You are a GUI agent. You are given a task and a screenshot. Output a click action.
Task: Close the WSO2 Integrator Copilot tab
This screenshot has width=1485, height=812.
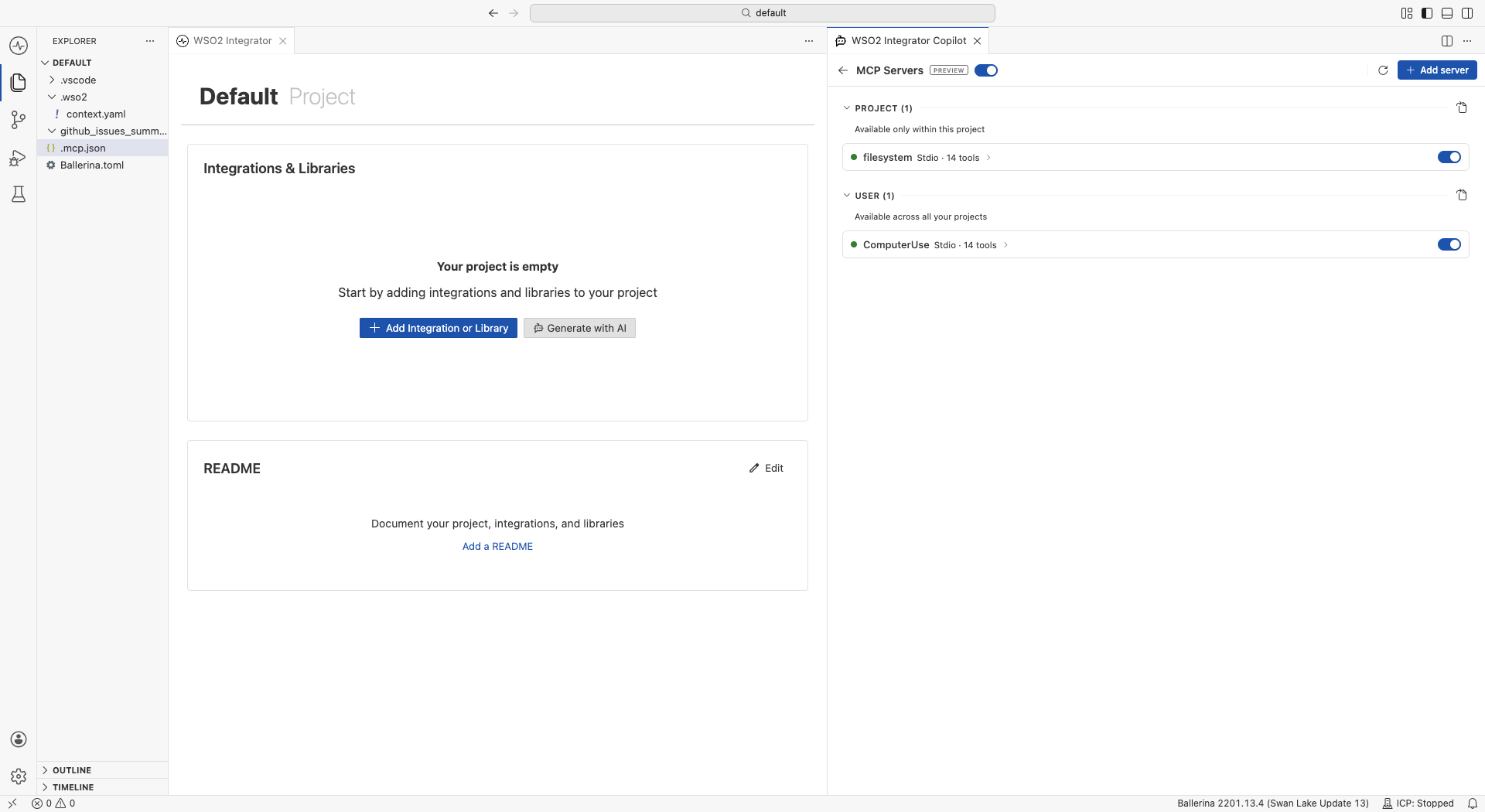coord(978,41)
